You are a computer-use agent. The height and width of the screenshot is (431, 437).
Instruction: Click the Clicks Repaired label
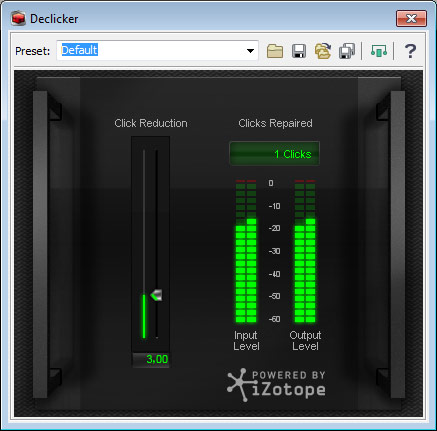(x=275, y=123)
